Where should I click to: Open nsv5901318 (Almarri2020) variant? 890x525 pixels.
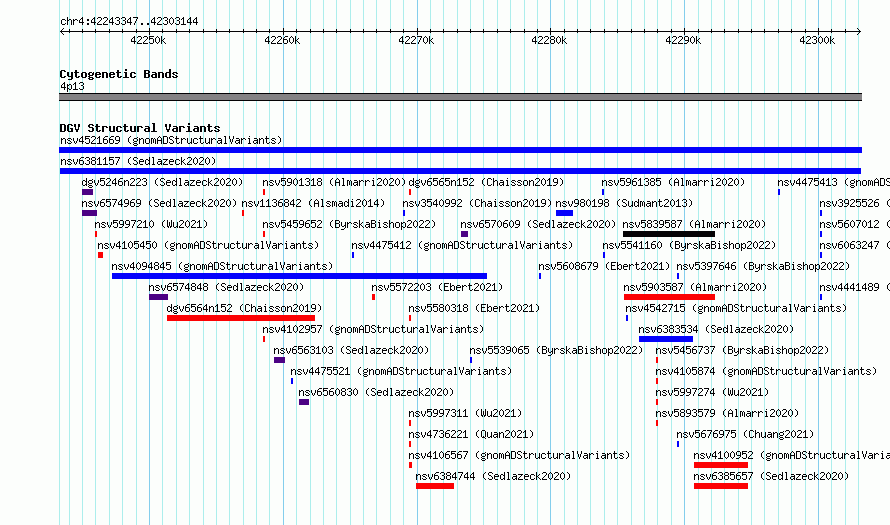(334, 182)
